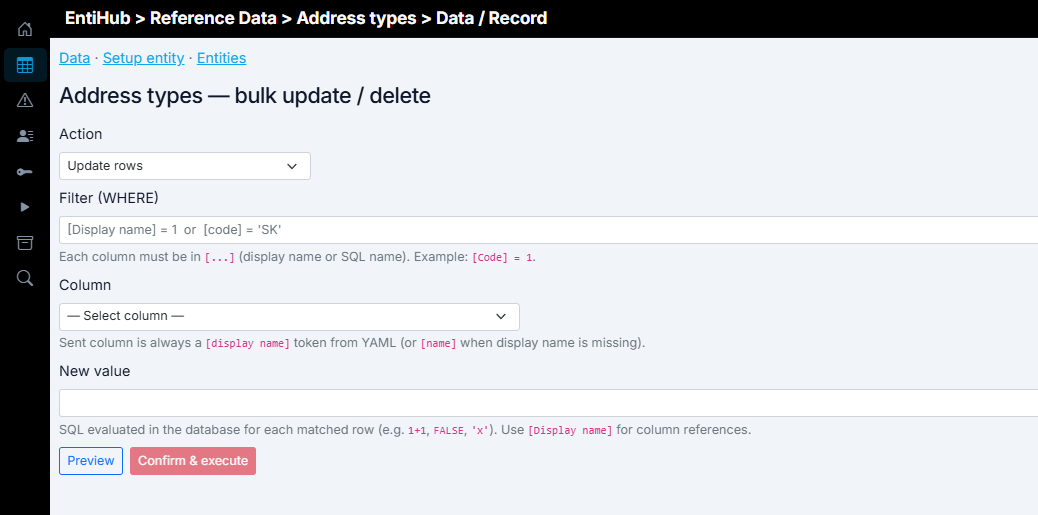Click the magnifier search icon
Viewport: 1038px width, 515px height.
click(24, 278)
